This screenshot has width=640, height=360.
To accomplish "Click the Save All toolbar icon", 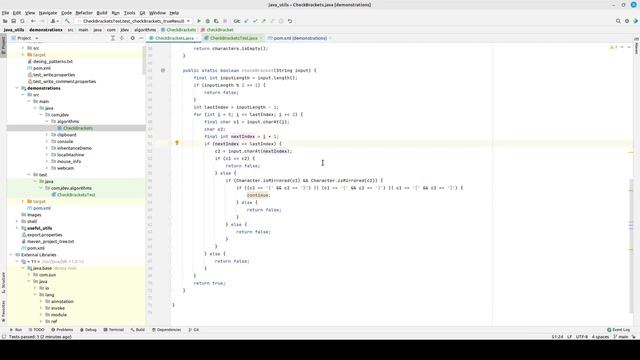I will coord(13,21).
